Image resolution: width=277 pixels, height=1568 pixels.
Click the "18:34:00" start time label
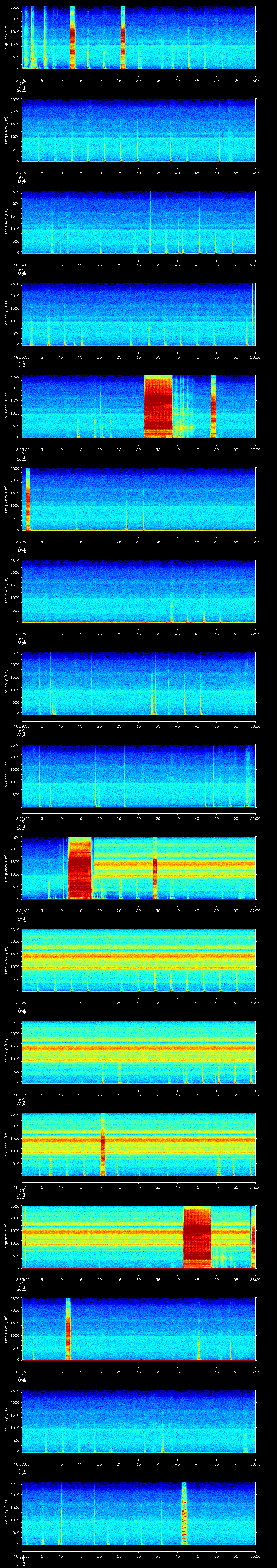pyautogui.click(x=21, y=1187)
